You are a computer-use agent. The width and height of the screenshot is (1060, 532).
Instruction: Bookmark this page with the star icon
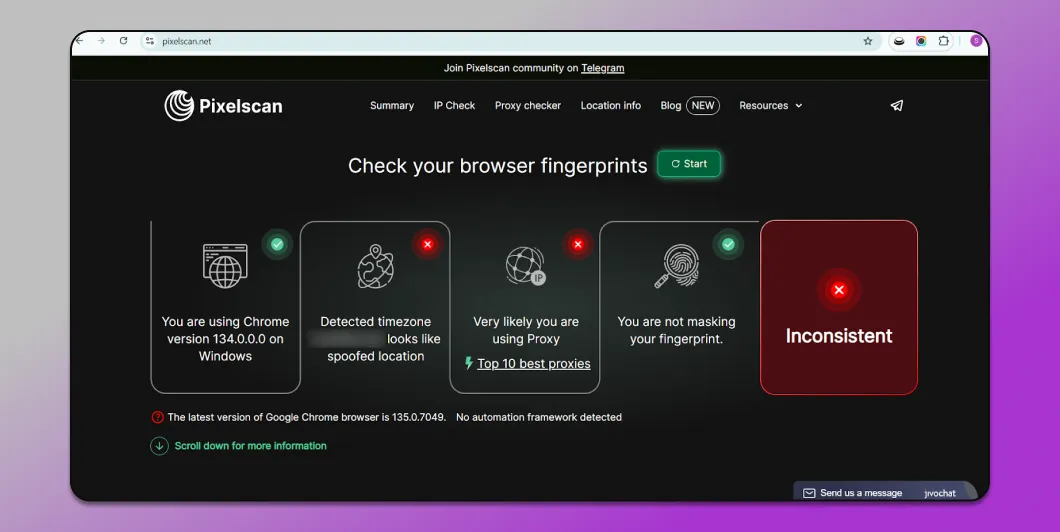pos(868,41)
